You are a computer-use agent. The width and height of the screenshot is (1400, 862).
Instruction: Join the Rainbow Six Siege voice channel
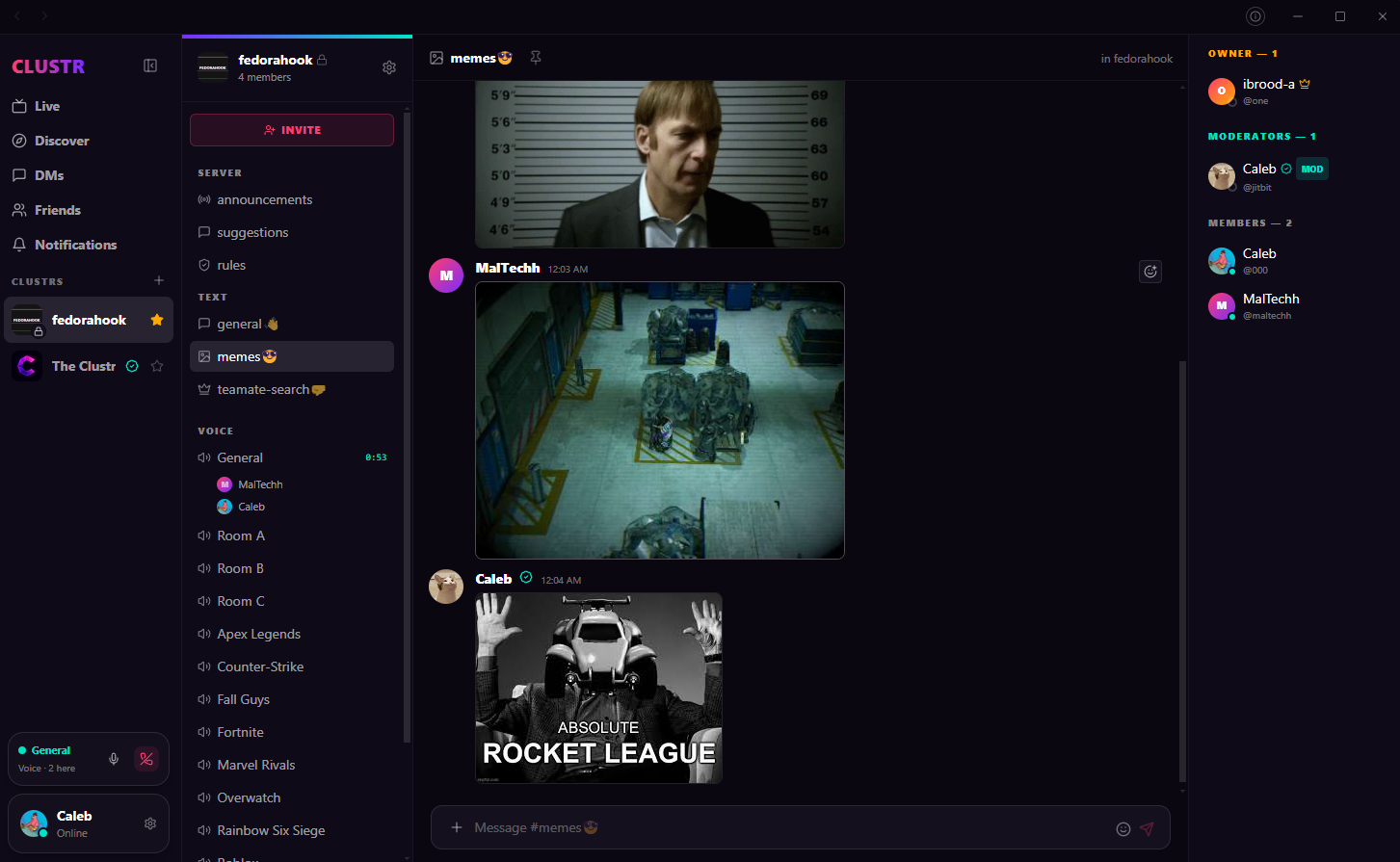[x=292, y=830]
